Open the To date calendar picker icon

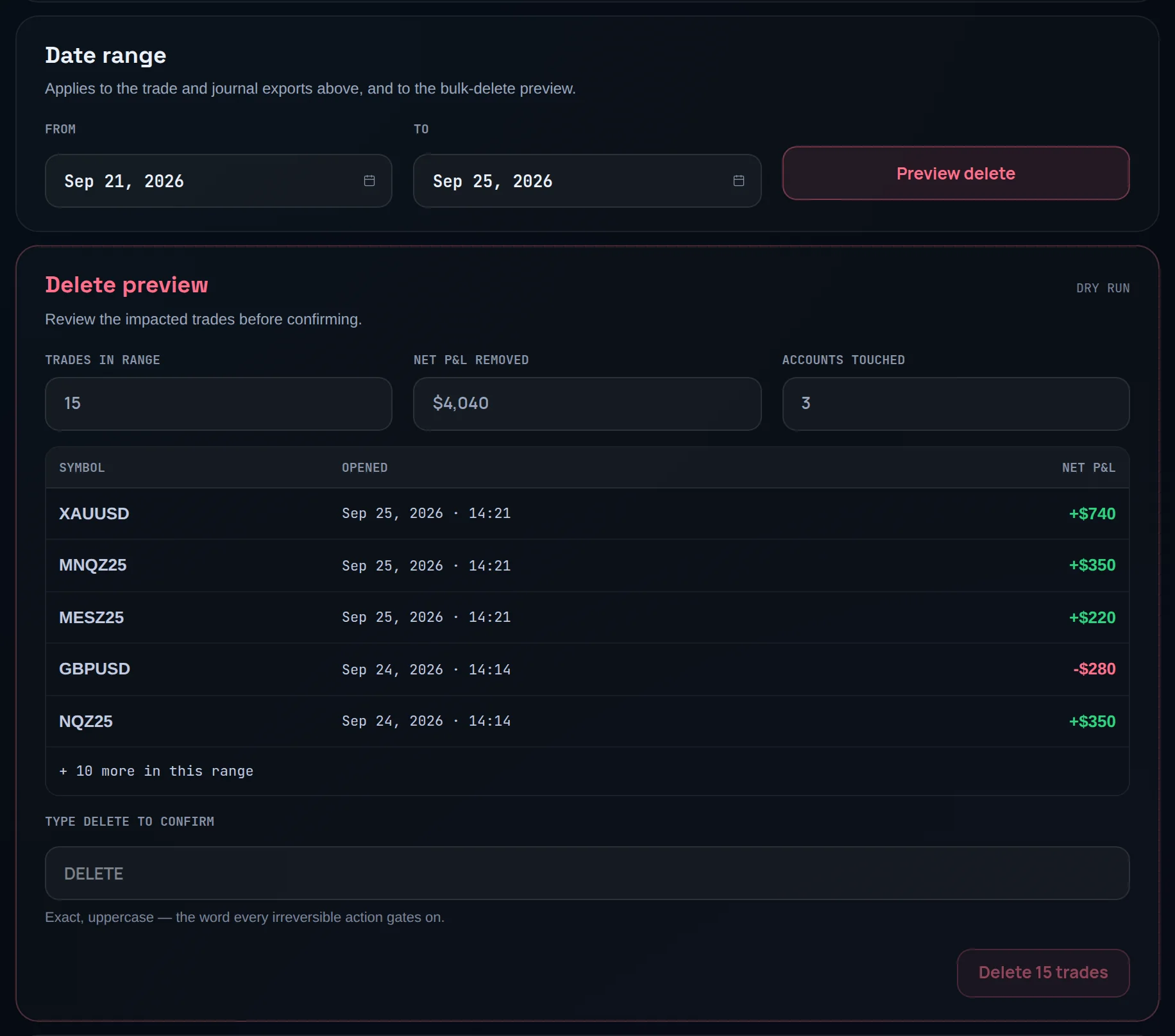pos(739,181)
